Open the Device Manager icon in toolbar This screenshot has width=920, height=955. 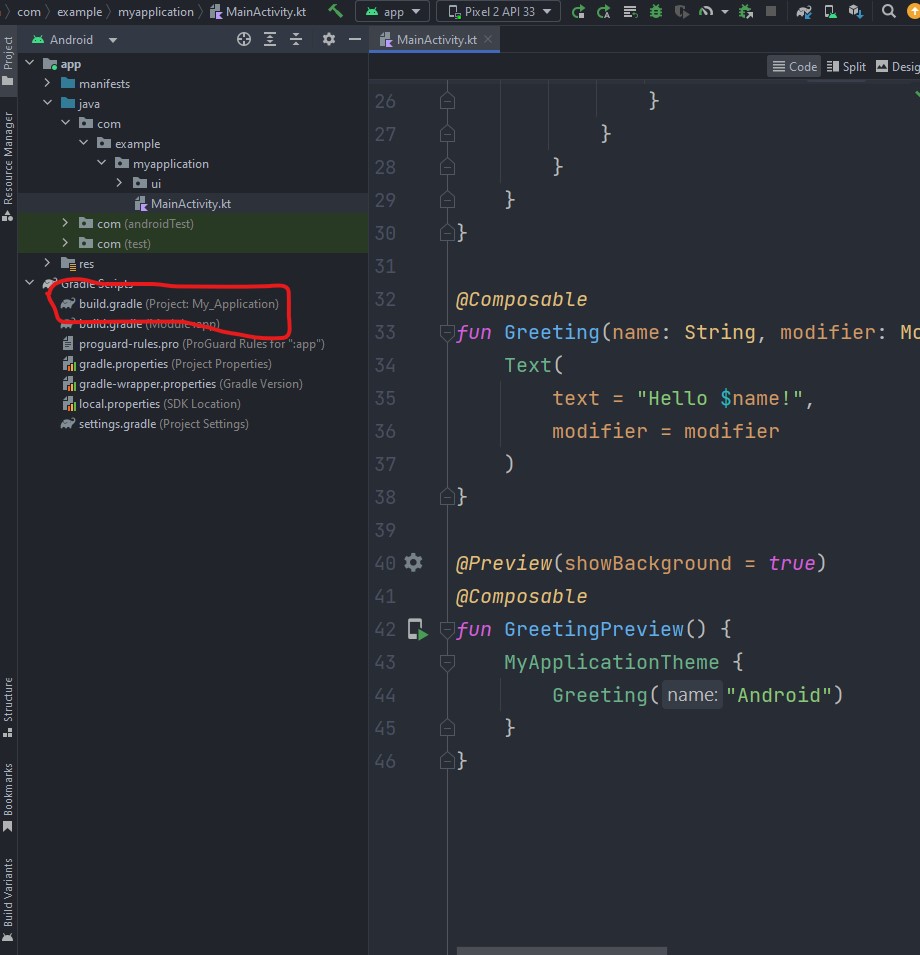tap(829, 12)
